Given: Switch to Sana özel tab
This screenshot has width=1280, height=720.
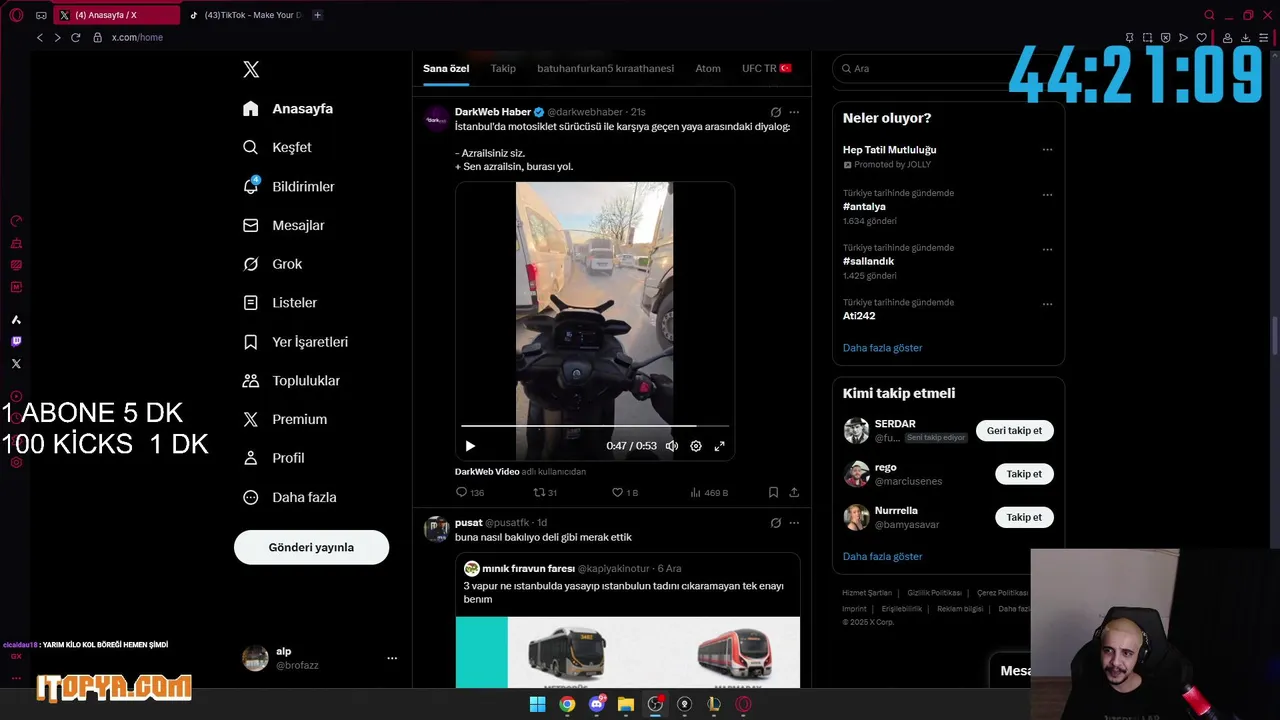Looking at the screenshot, I should coord(446,68).
